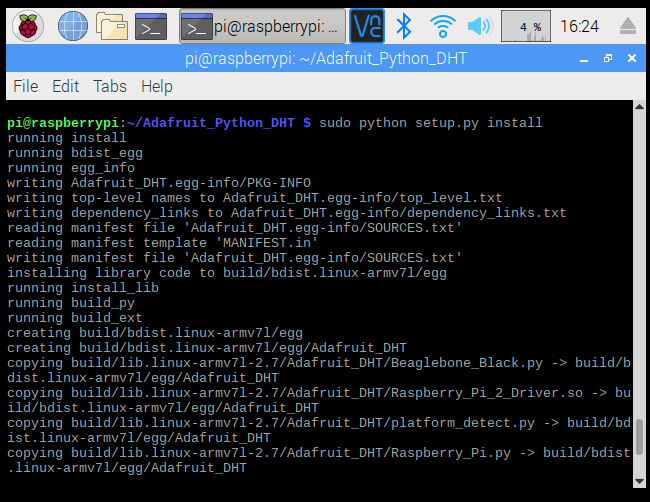Screen dimensions: 650x502
Task: Open the VNC Server tray icon
Action: pos(367,27)
